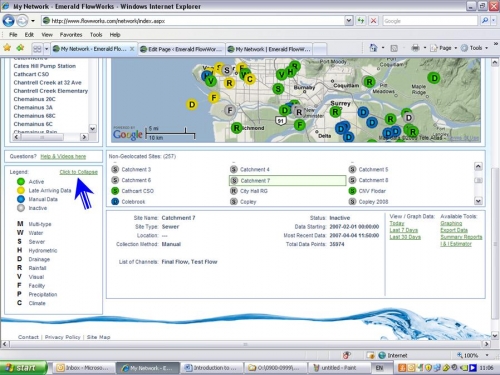Click the yellow D marker over the water

[192, 105]
